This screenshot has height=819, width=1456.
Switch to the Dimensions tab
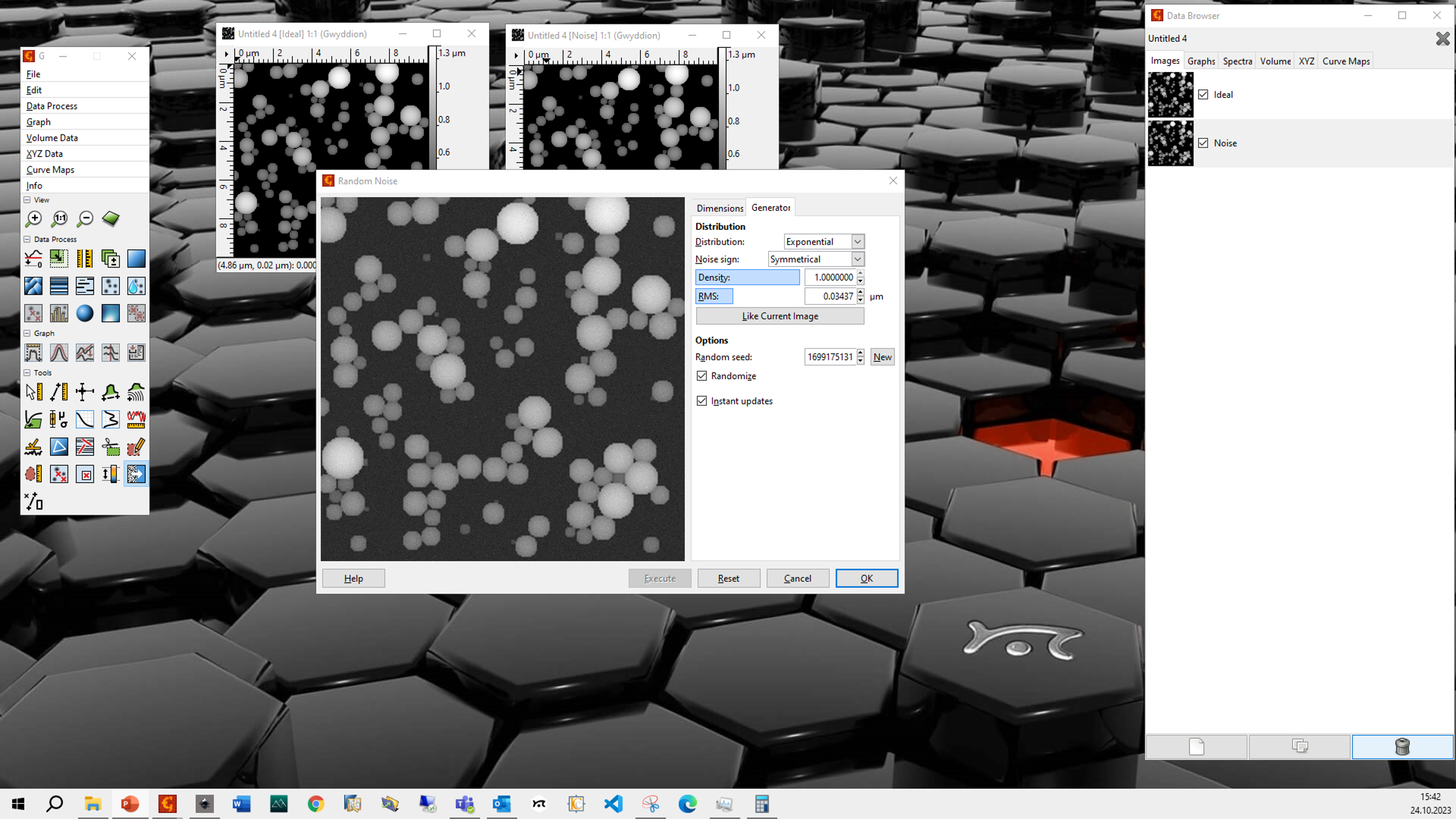coord(719,208)
